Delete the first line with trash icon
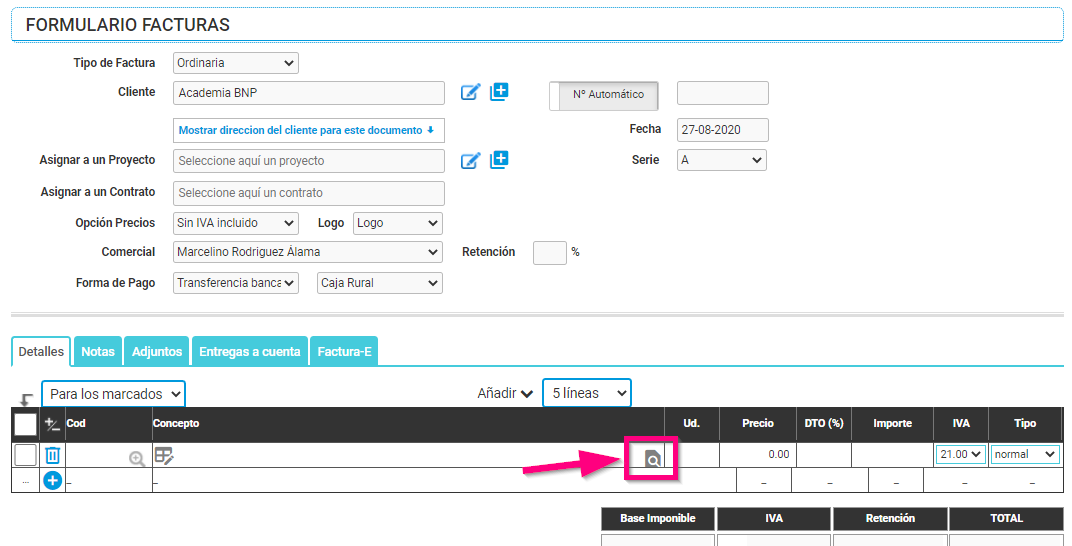The height and width of the screenshot is (546, 1072). point(53,455)
